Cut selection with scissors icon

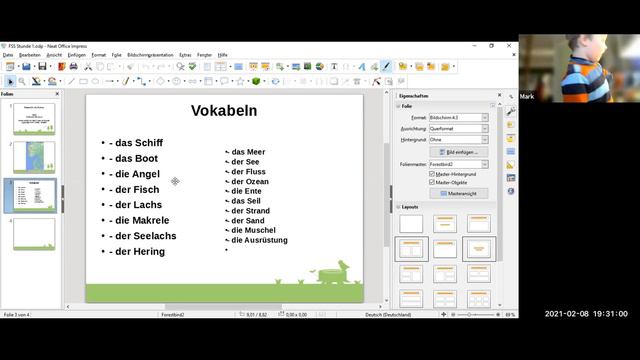[88, 67]
